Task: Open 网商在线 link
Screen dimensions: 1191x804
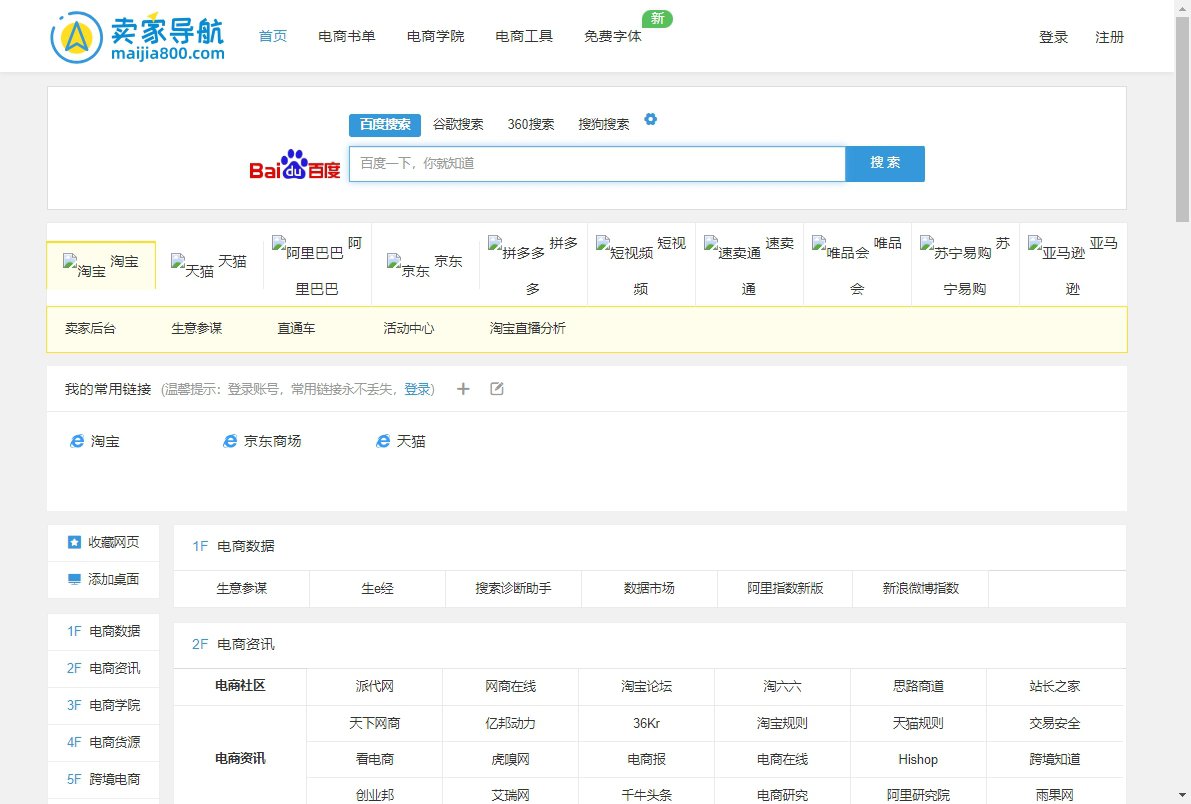Action: click(510, 686)
